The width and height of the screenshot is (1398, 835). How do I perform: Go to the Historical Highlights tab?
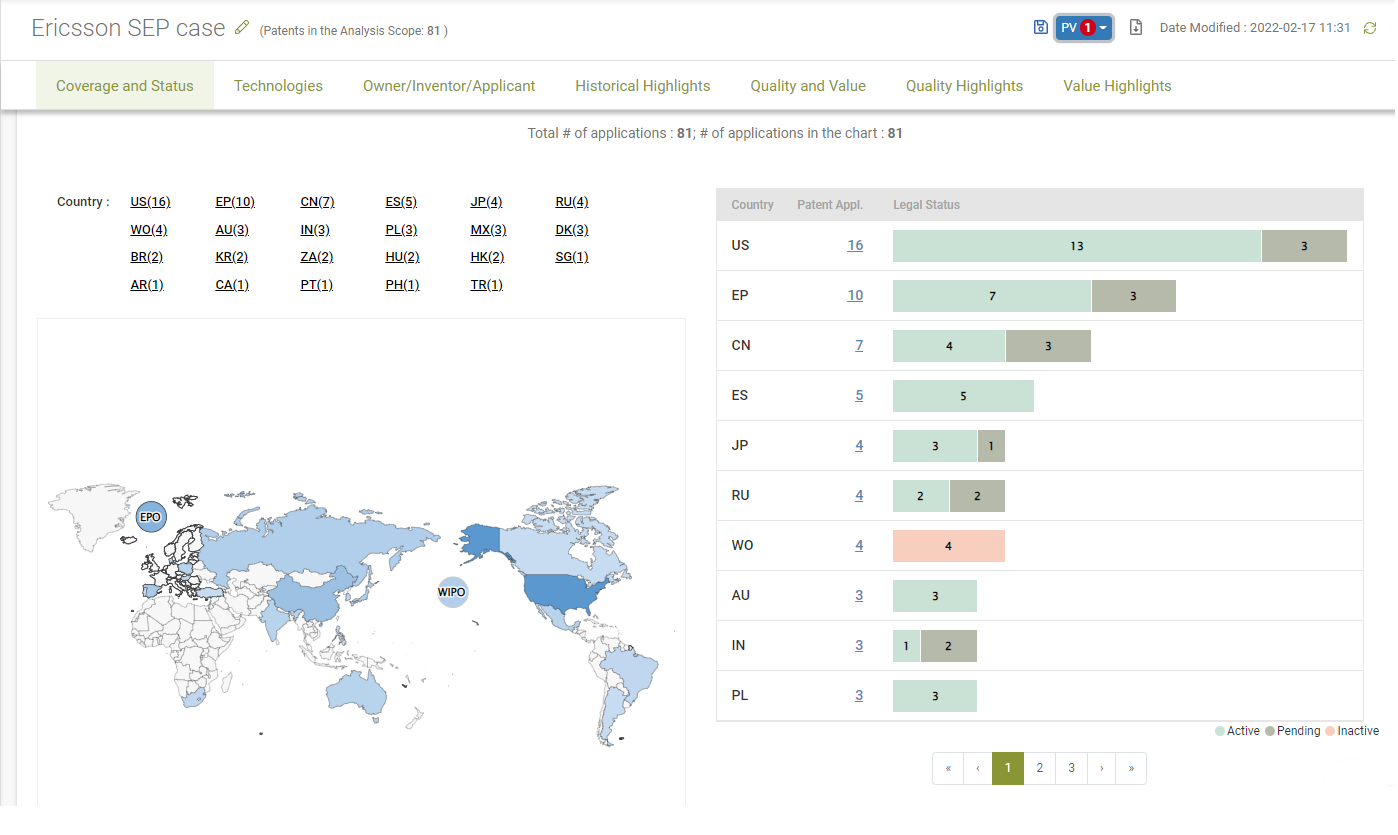click(x=643, y=86)
